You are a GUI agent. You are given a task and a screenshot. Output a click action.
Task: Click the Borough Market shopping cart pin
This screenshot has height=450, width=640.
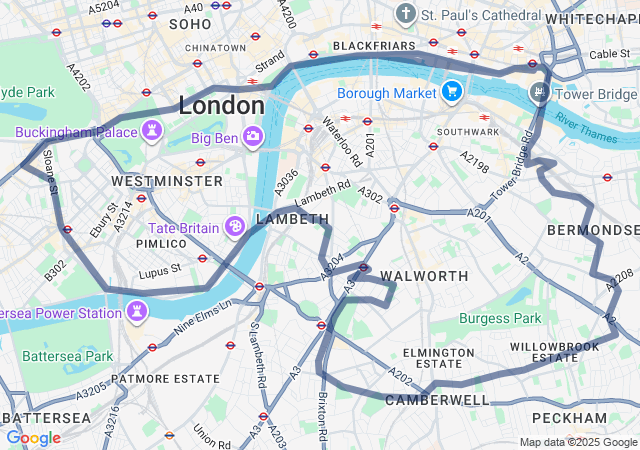[452, 91]
